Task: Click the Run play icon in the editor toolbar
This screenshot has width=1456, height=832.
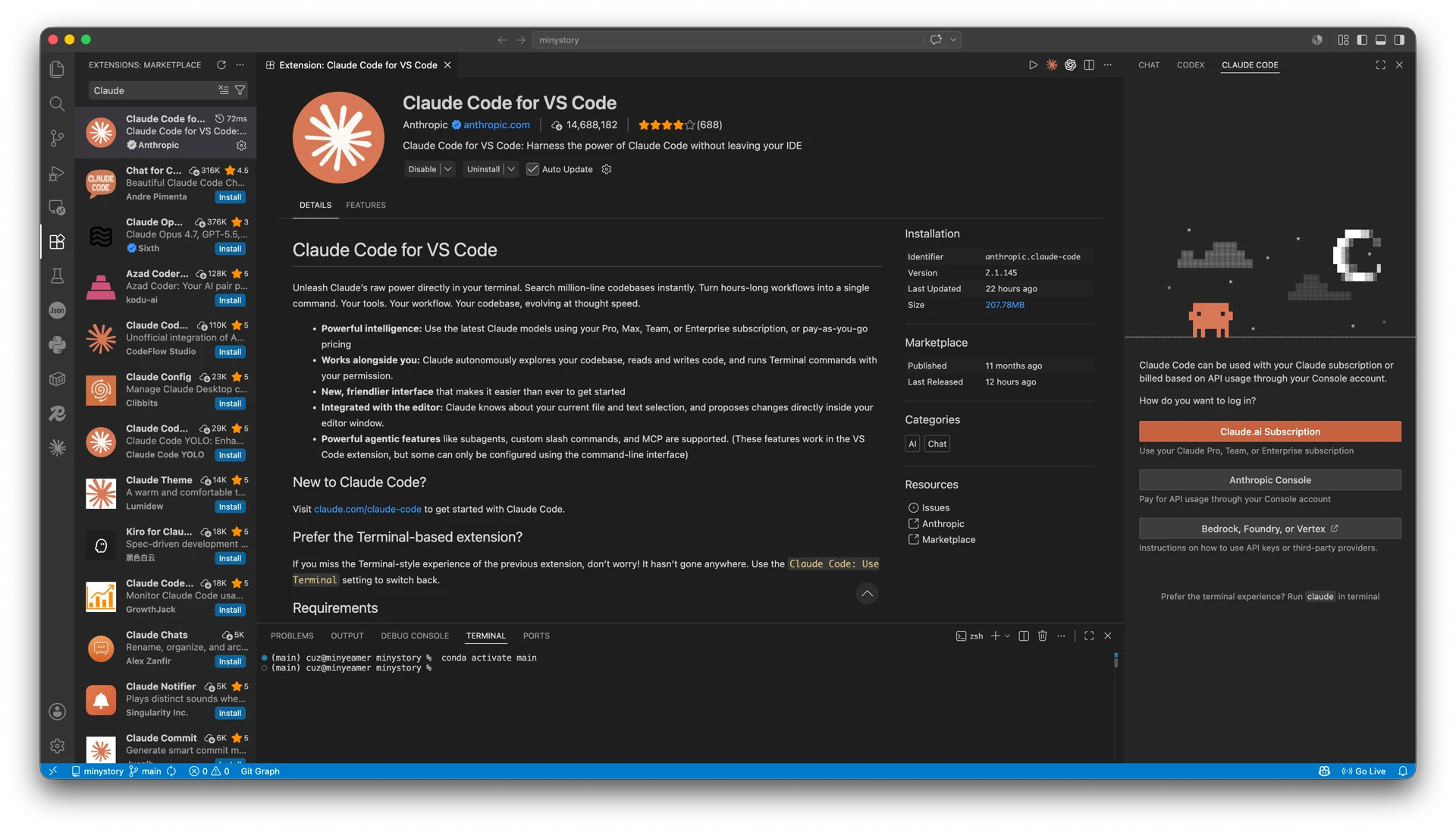Action: [1033, 65]
